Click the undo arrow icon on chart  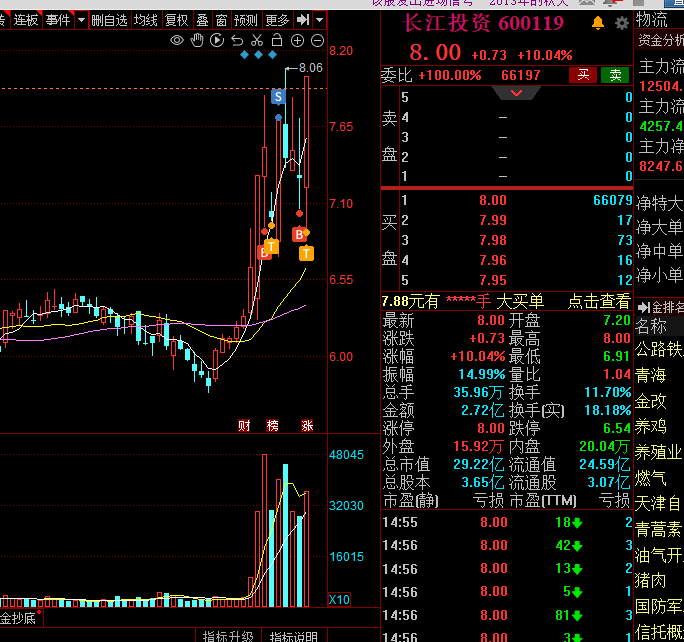tap(237, 41)
